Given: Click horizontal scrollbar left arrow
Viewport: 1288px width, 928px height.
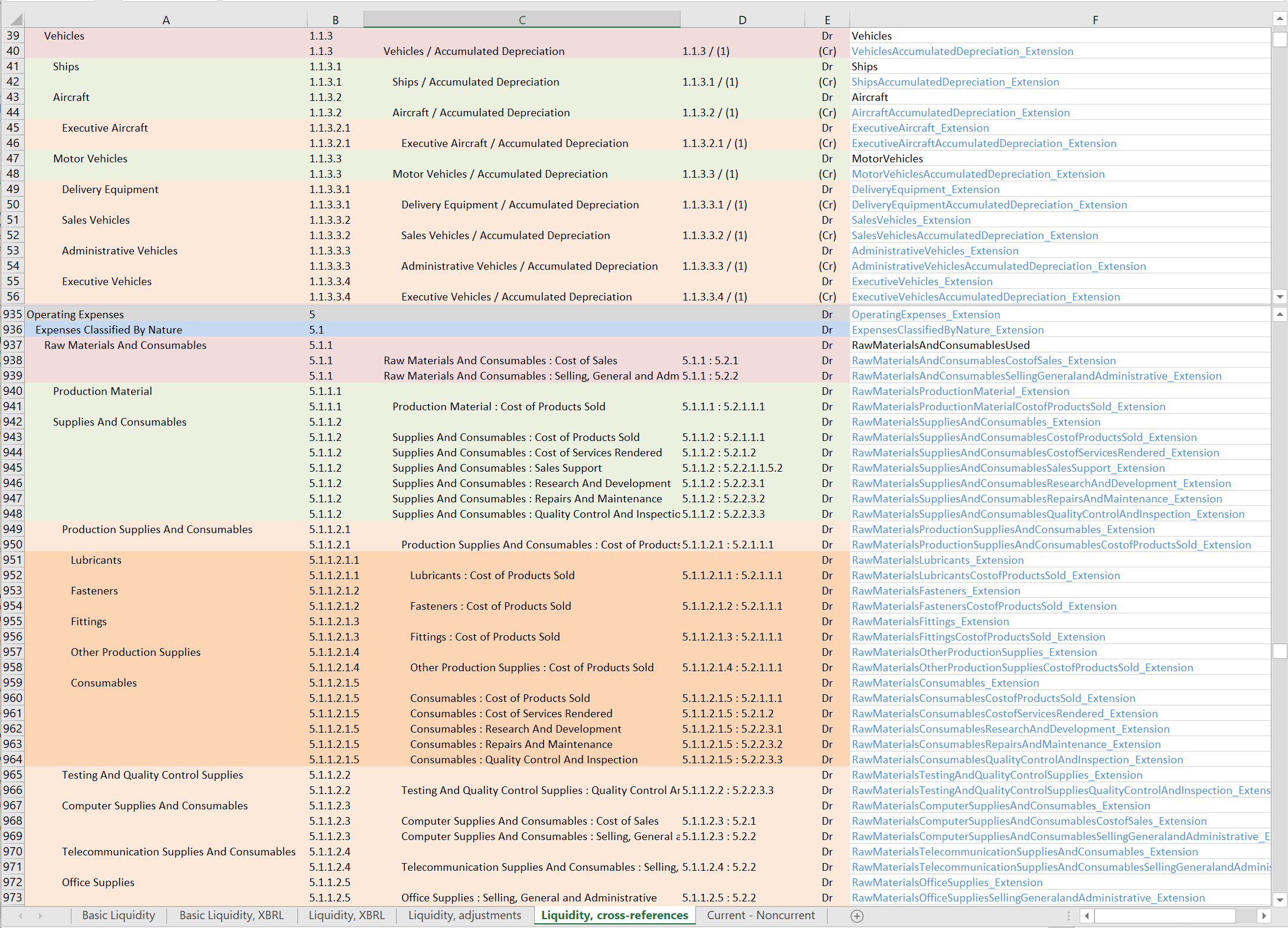Looking at the screenshot, I should tap(1087, 916).
